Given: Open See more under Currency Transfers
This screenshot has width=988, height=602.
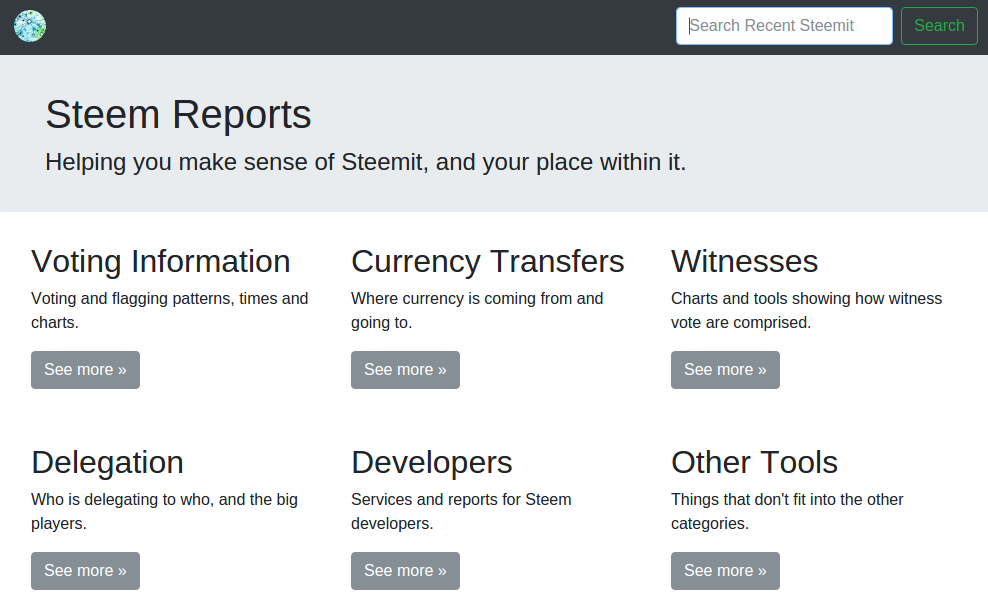Looking at the screenshot, I should point(405,370).
